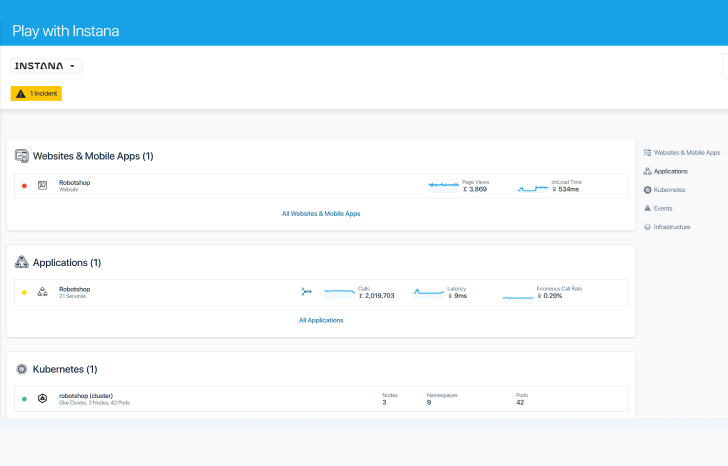Click the Latency sparkline chart

click(x=429, y=292)
